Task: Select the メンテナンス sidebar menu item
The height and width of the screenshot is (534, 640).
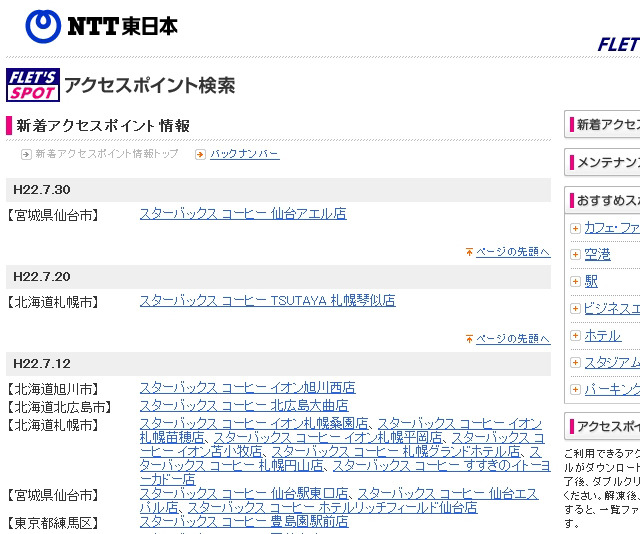Action: click(602, 162)
